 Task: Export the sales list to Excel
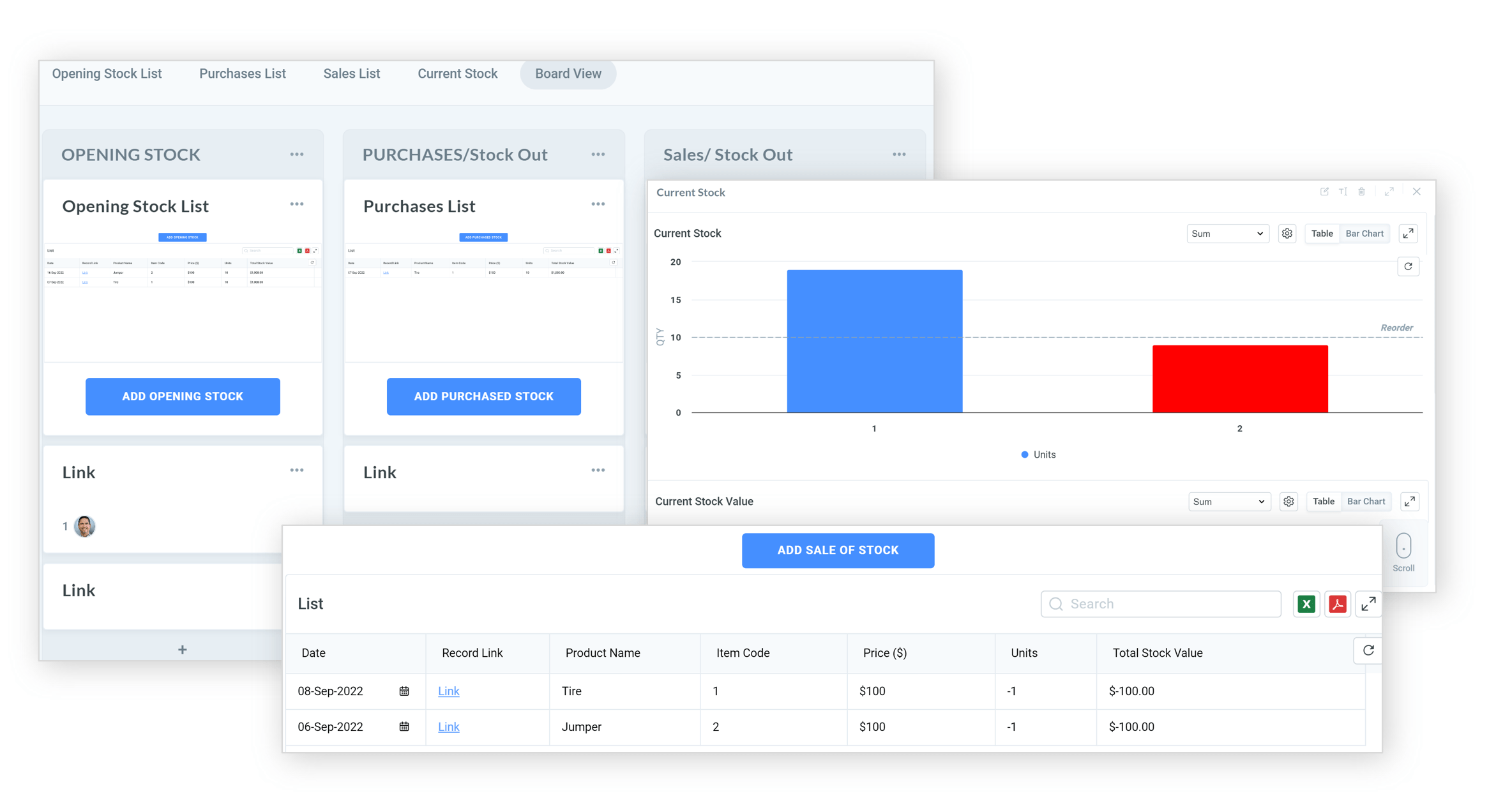pos(1306,603)
